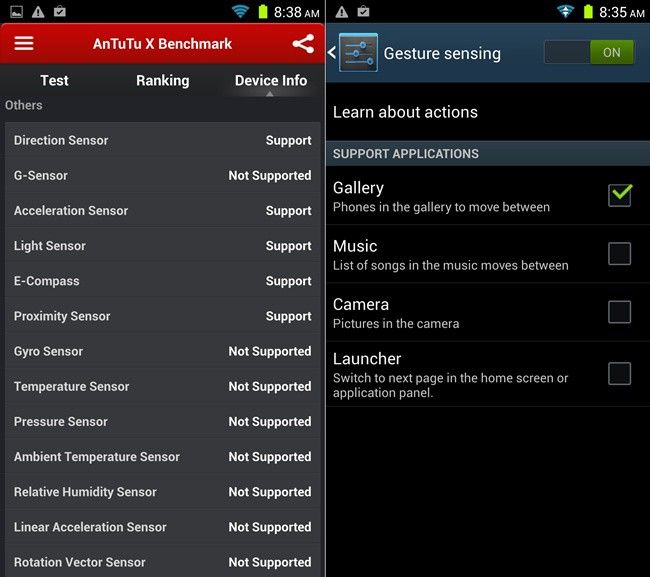The image size is (650, 577).
Task: Tap the Gesture sensing title
Action: (x=442, y=53)
